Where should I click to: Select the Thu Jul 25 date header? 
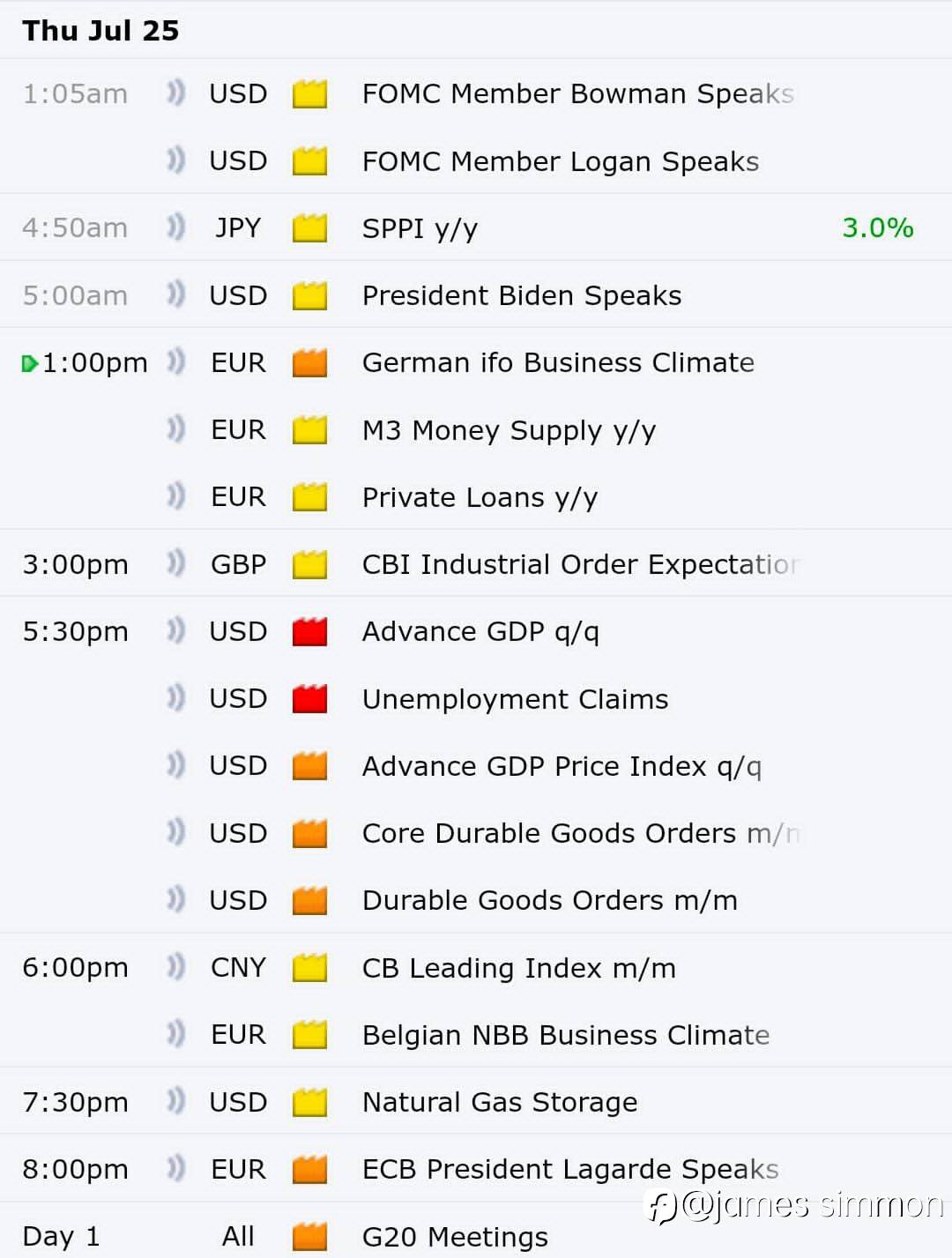pyautogui.click(x=100, y=31)
